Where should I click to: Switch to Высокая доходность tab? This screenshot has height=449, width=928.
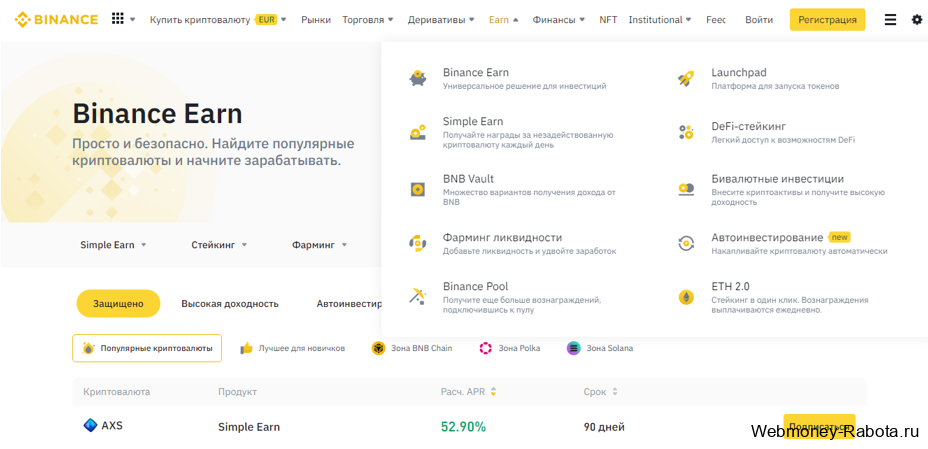pos(230,303)
